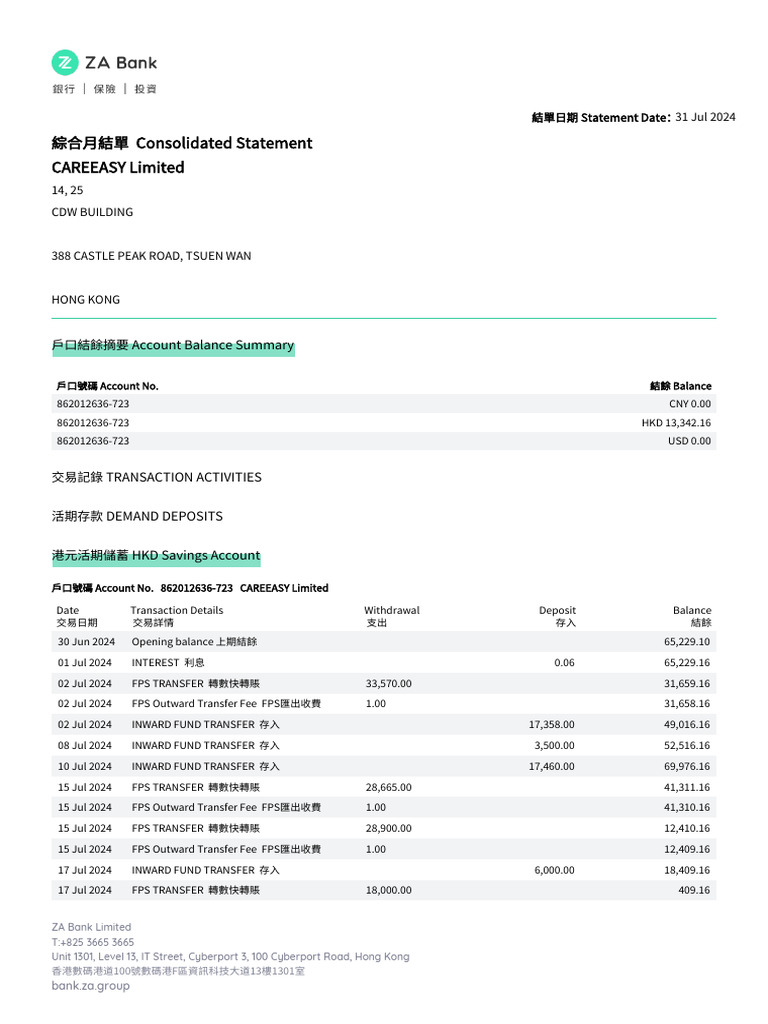Select the deposit amount 6,000.00
The width and height of the screenshot is (768, 1024).
point(554,871)
